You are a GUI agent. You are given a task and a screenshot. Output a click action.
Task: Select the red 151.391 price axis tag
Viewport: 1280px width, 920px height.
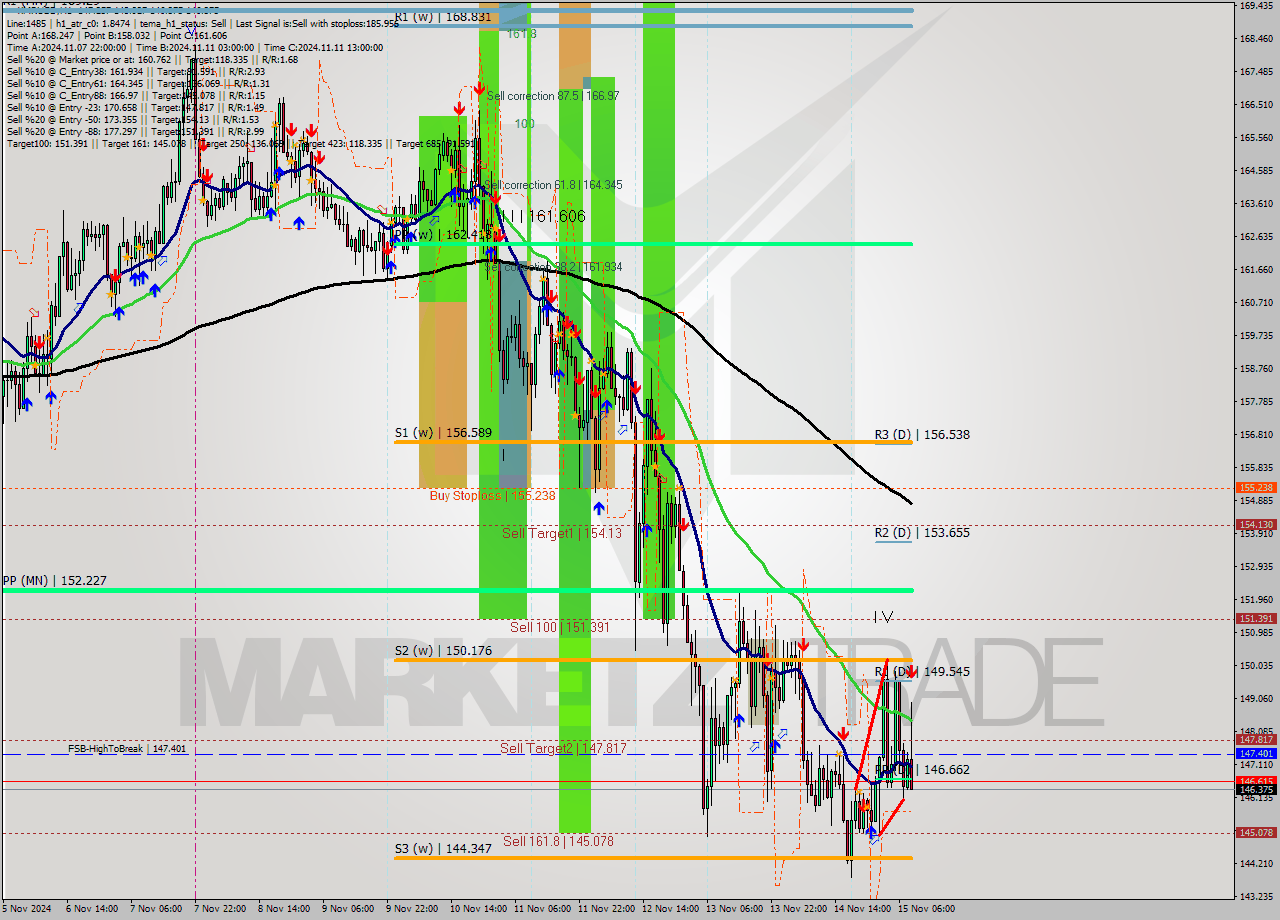(1256, 619)
